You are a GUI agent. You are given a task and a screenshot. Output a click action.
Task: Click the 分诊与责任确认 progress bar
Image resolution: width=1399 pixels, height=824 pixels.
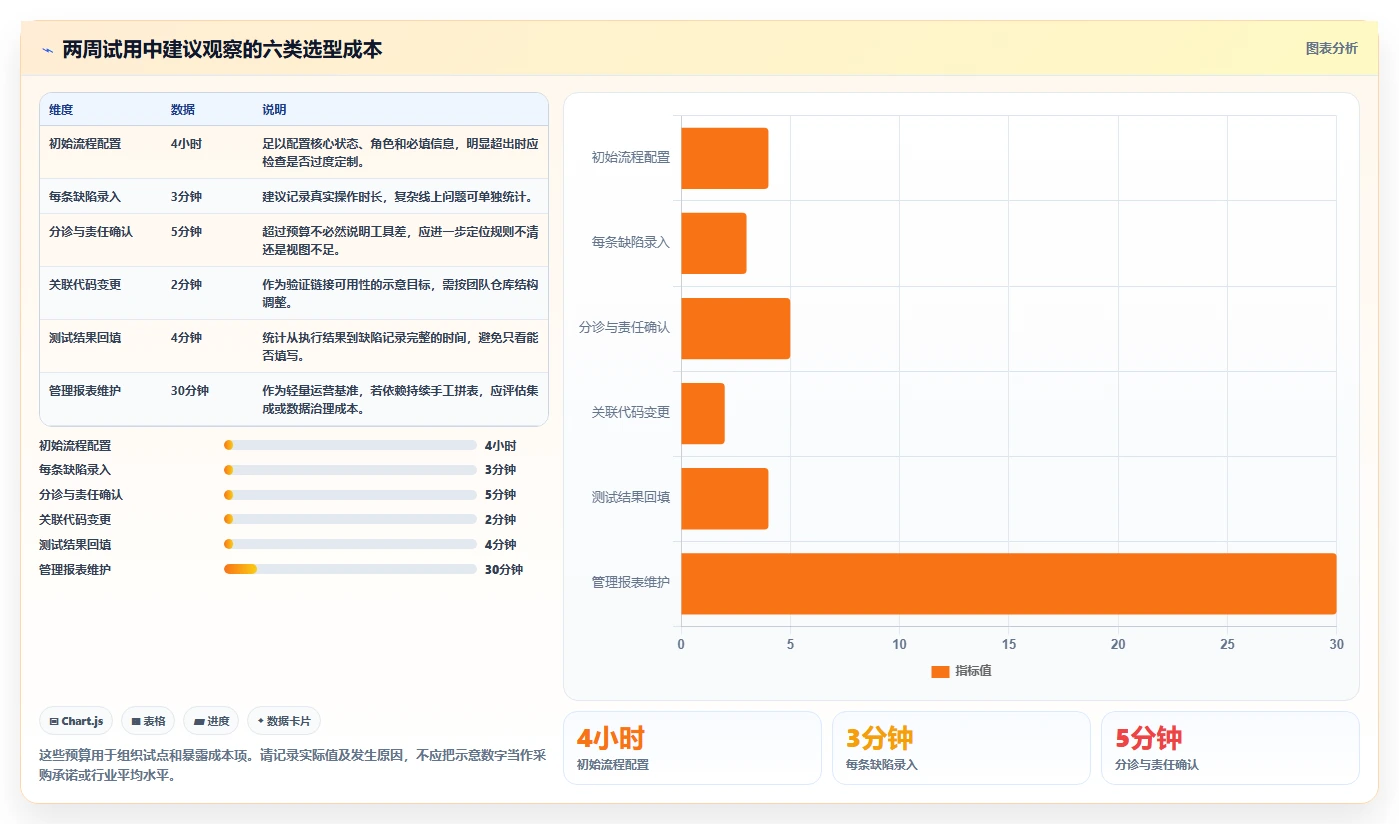point(350,495)
